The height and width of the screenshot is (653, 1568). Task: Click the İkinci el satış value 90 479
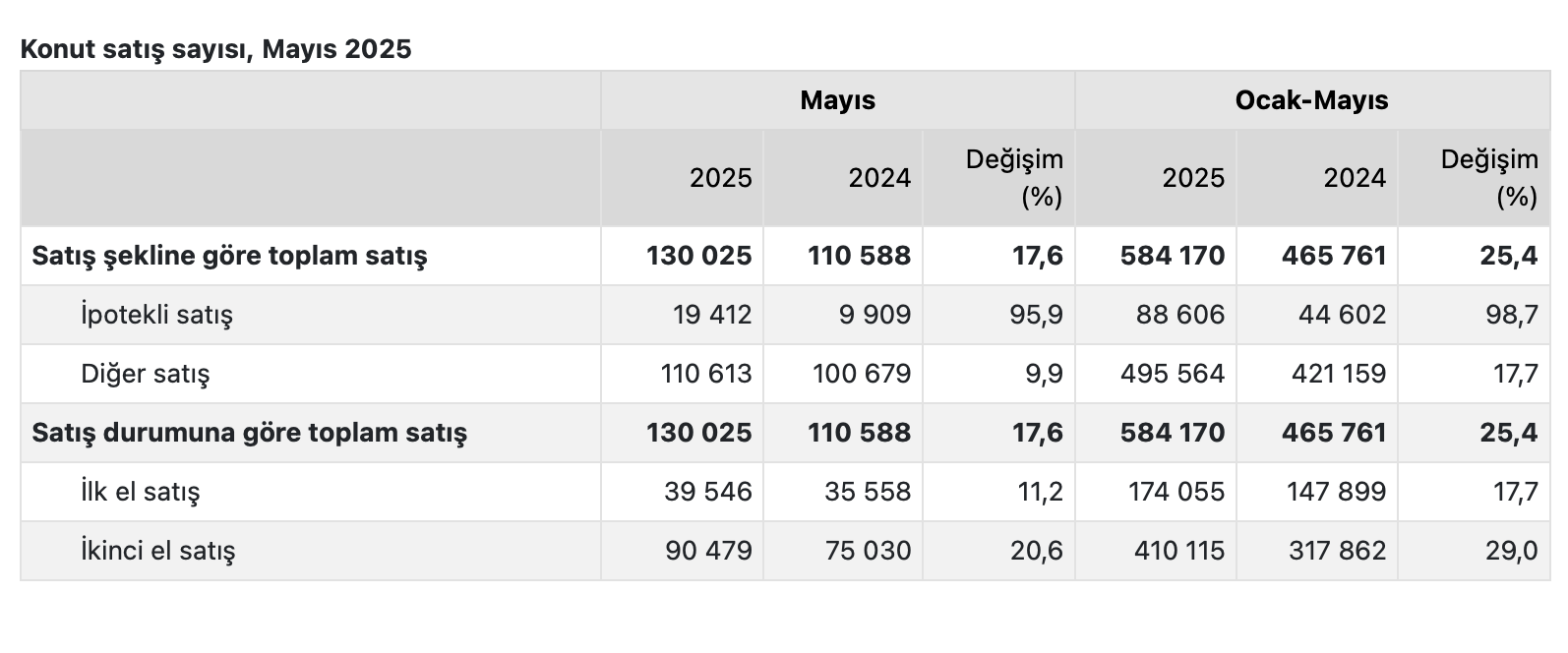pos(708,551)
